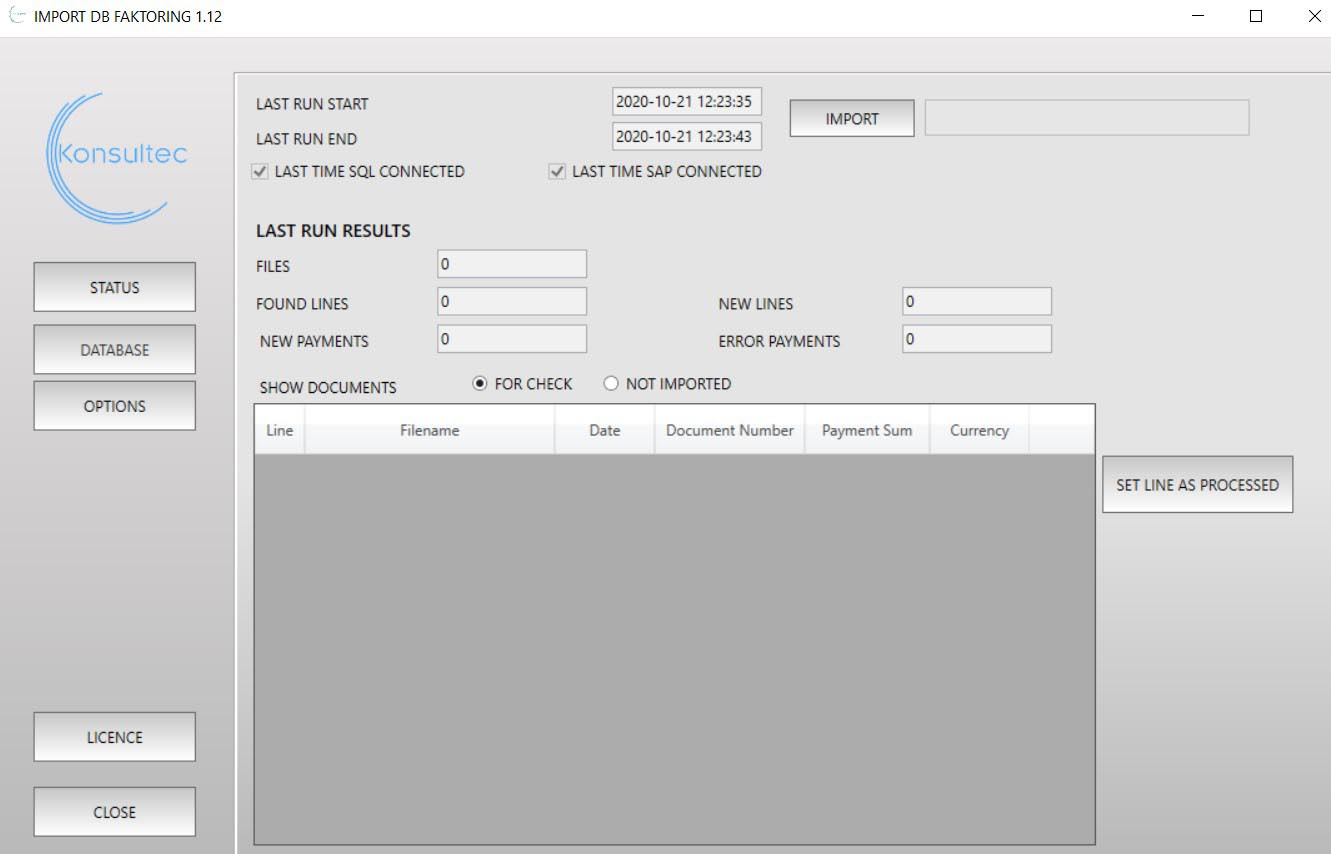Screen dimensions: 1331x854
Task: Open the STATUS page
Action: click(x=115, y=287)
